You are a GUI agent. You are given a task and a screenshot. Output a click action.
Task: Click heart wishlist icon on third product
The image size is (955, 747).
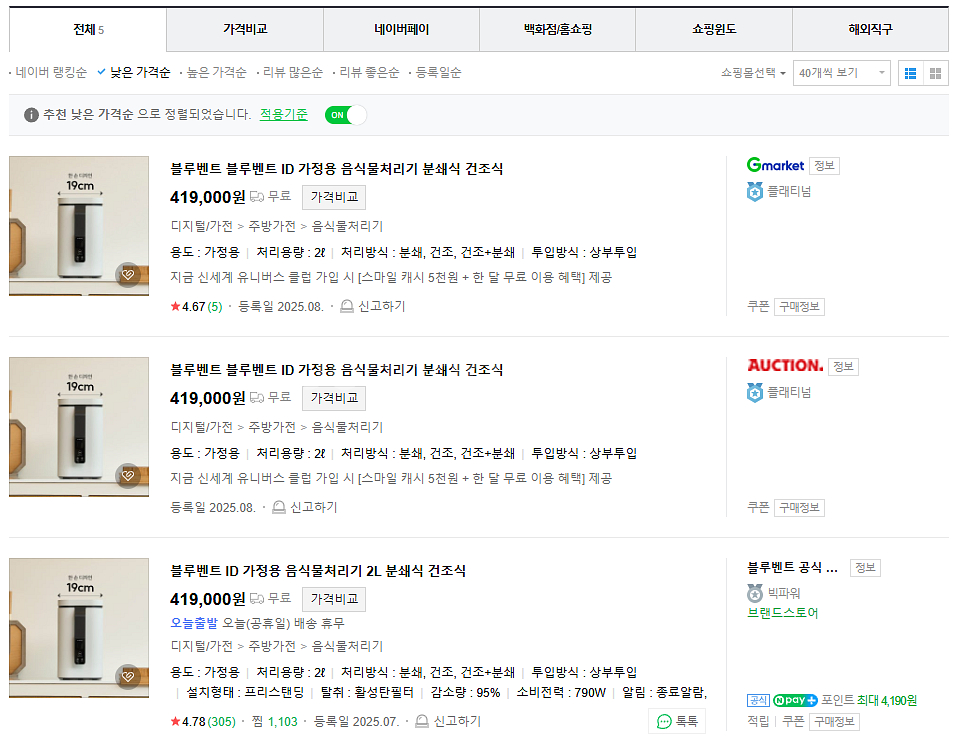(x=127, y=677)
